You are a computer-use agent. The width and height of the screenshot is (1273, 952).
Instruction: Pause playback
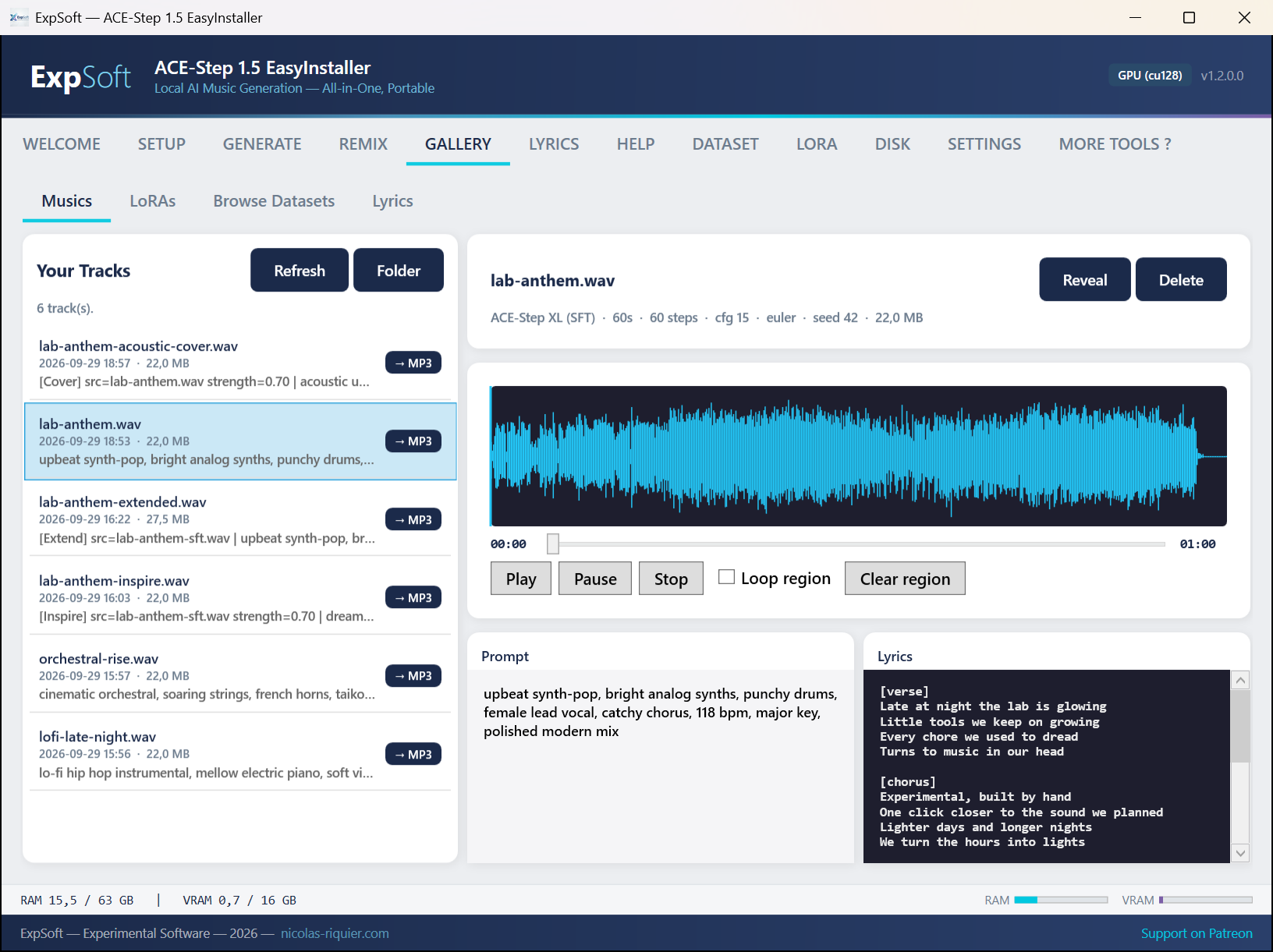595,579
